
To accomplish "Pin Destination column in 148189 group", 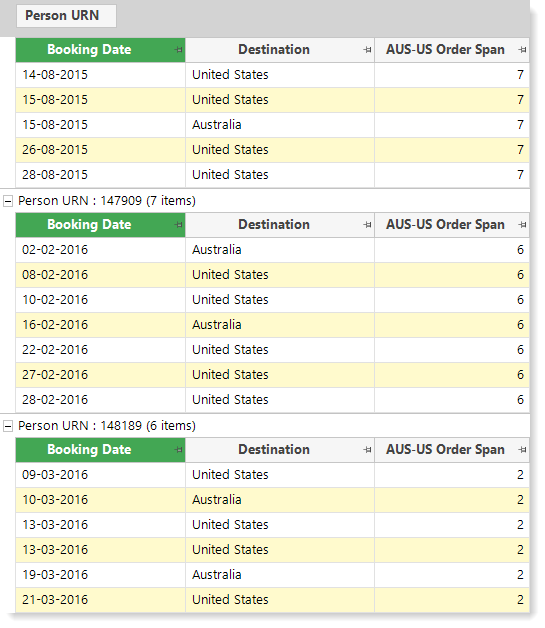I will [x=367, y=450].
